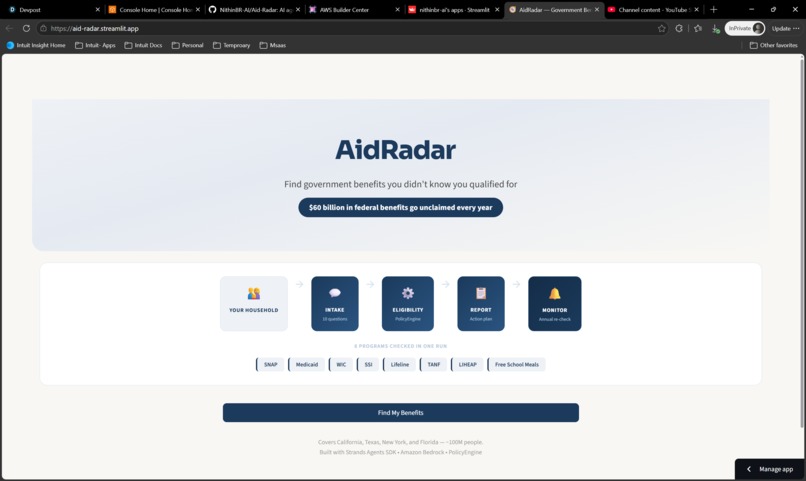The width and height of the screenshot is (806, 481).
Task: Select the Free School Meals chip
Action: click(517, 364)
